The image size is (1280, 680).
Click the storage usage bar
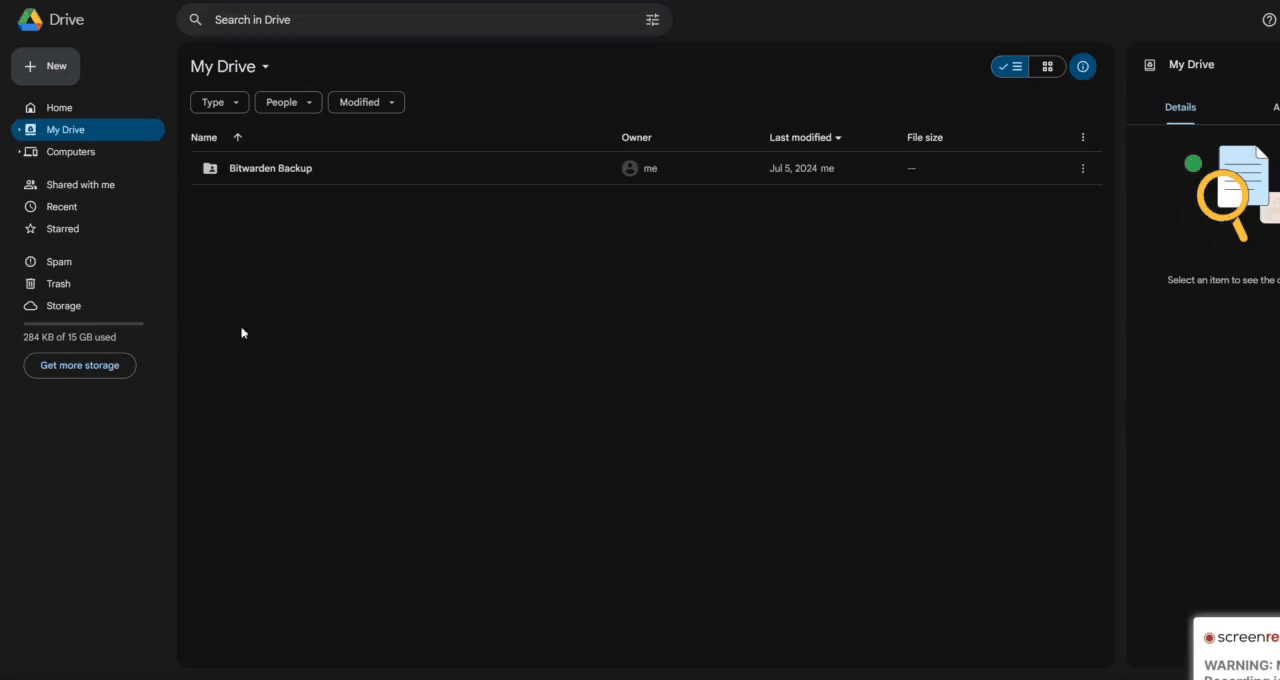[x=83, y=324]
